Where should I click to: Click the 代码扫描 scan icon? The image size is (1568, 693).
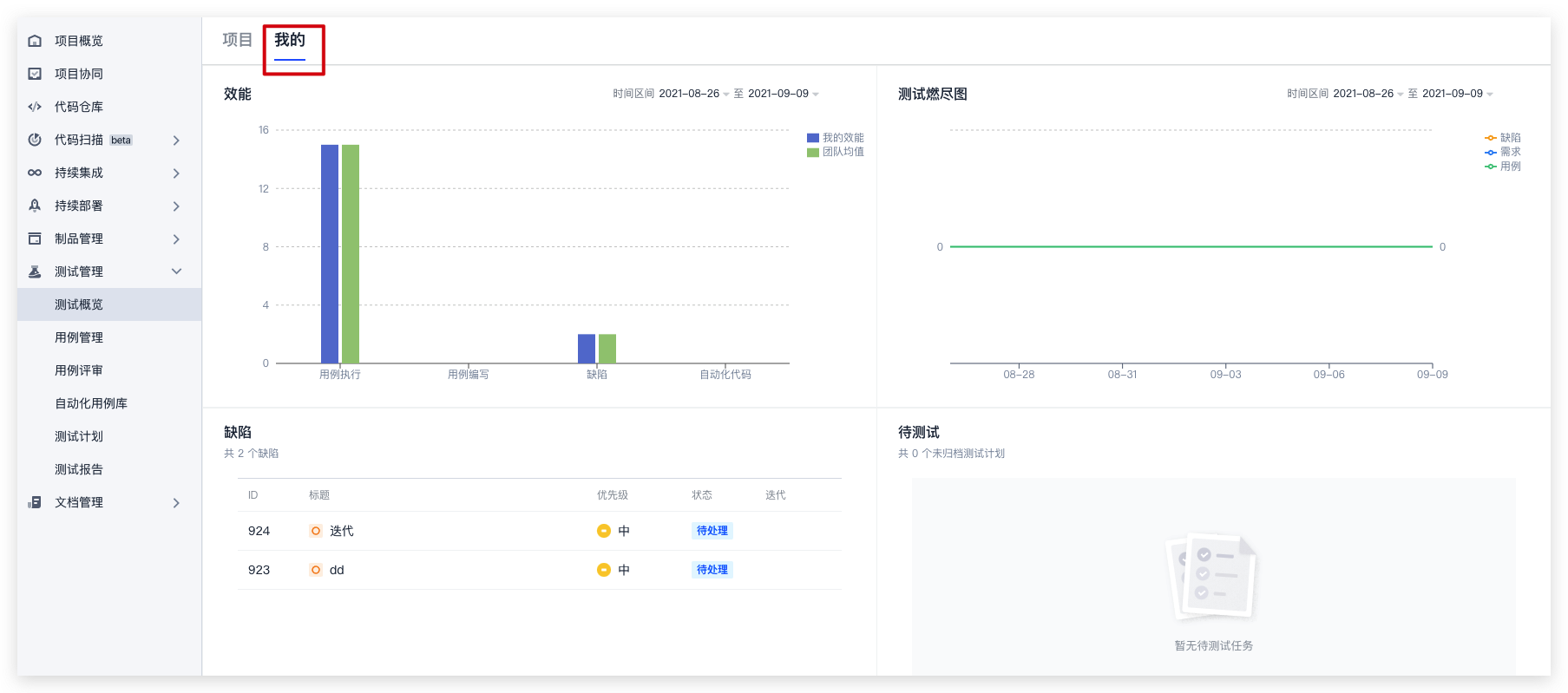click(x=35, y=140)
